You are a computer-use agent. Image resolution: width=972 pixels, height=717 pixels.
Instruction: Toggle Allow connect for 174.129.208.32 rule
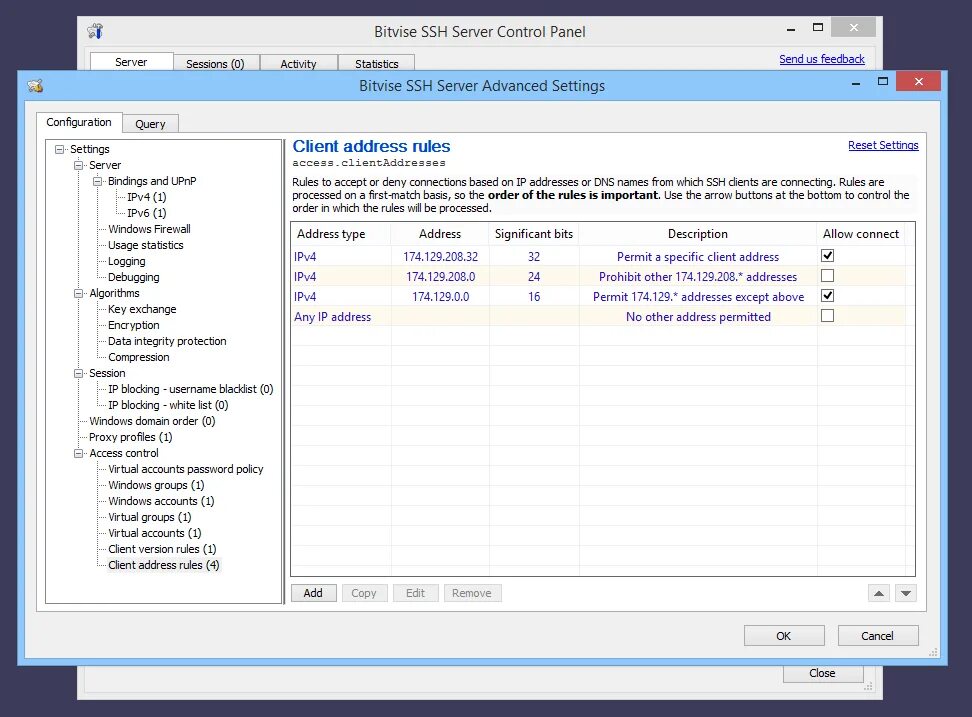(x=827, y=255)
